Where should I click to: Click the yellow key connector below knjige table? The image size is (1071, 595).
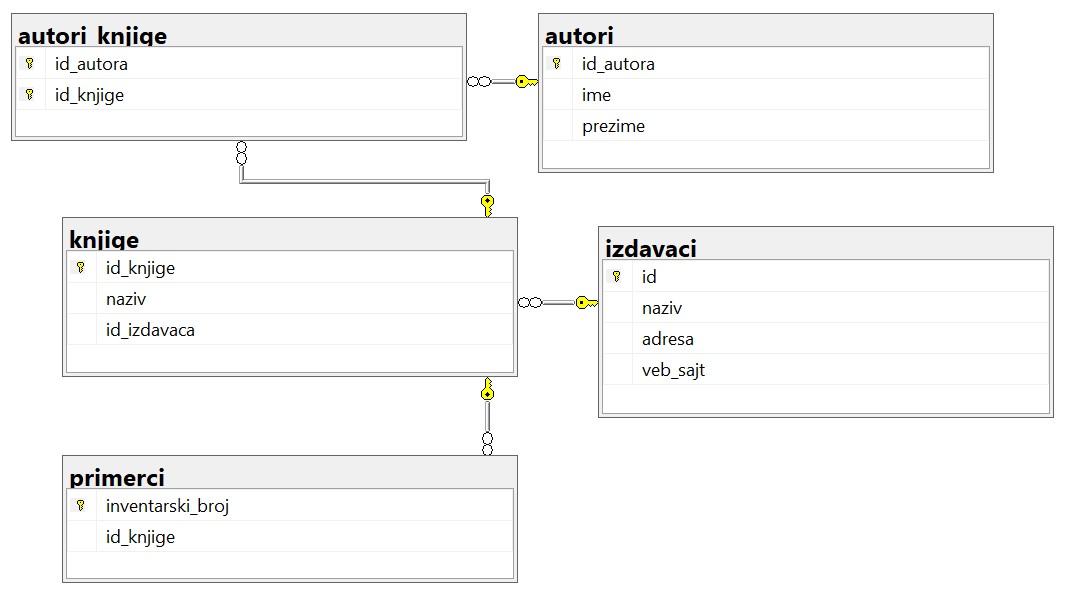(x=487, y=390)
